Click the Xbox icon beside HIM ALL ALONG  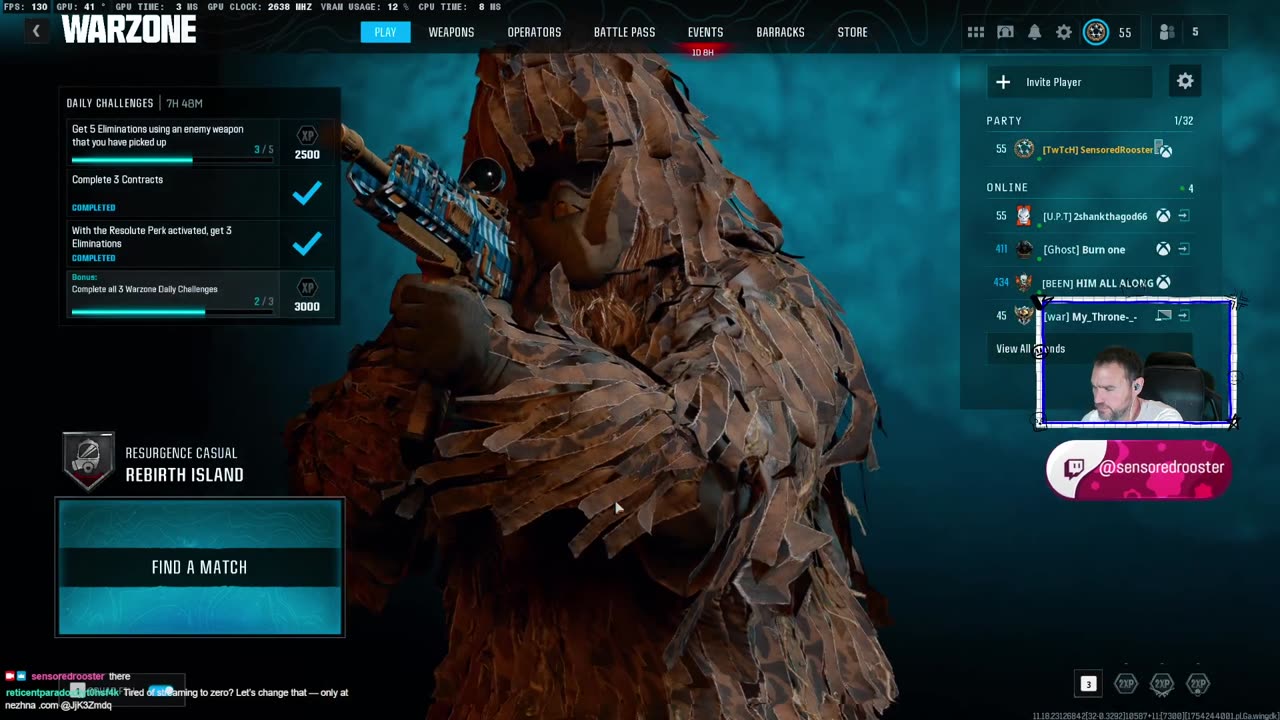[x=1163, y=283]
